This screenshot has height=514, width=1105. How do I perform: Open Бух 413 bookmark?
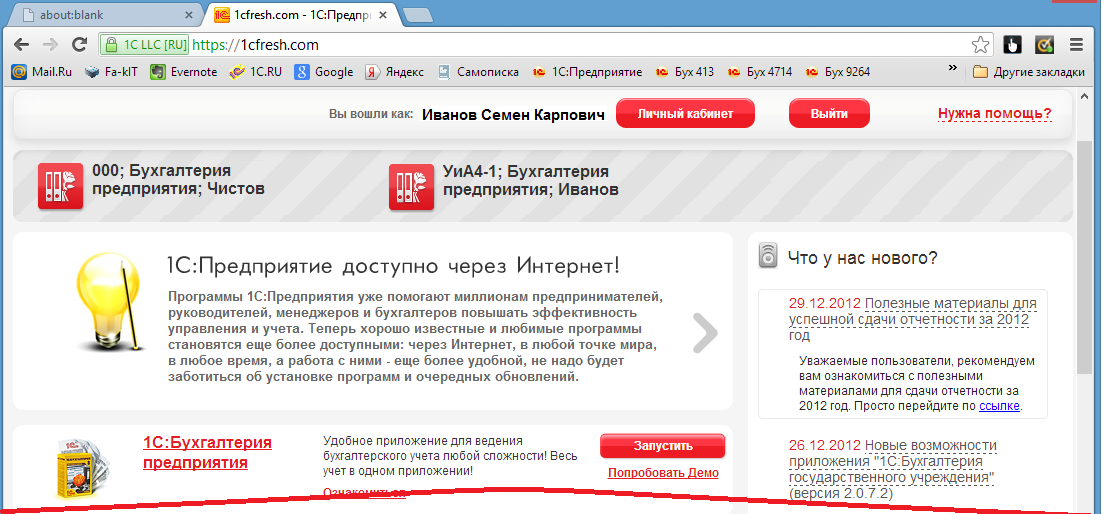pyautogui.click(x=684, y=72)
